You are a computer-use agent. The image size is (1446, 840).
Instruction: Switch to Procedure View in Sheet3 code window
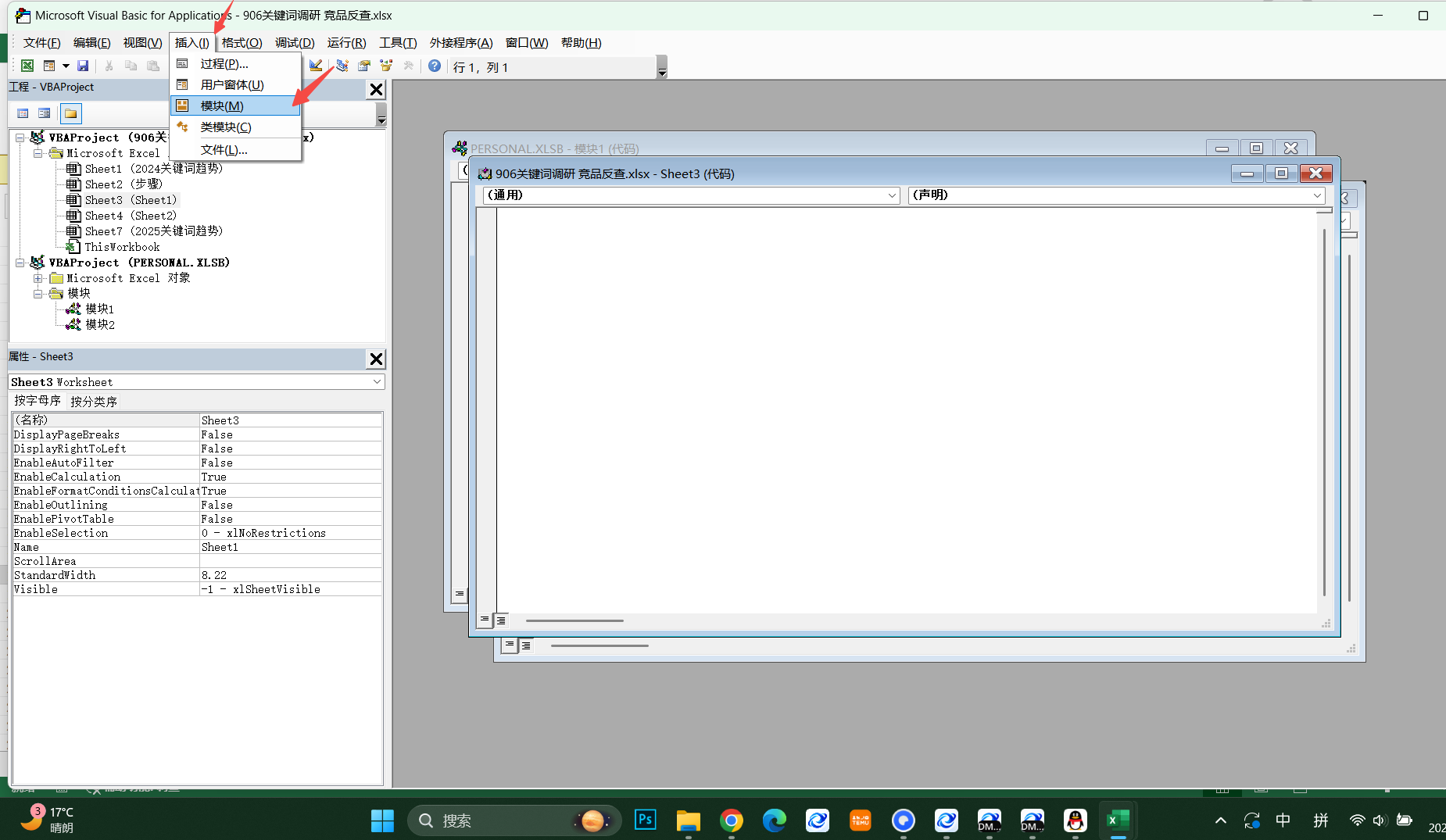point(485,620)
